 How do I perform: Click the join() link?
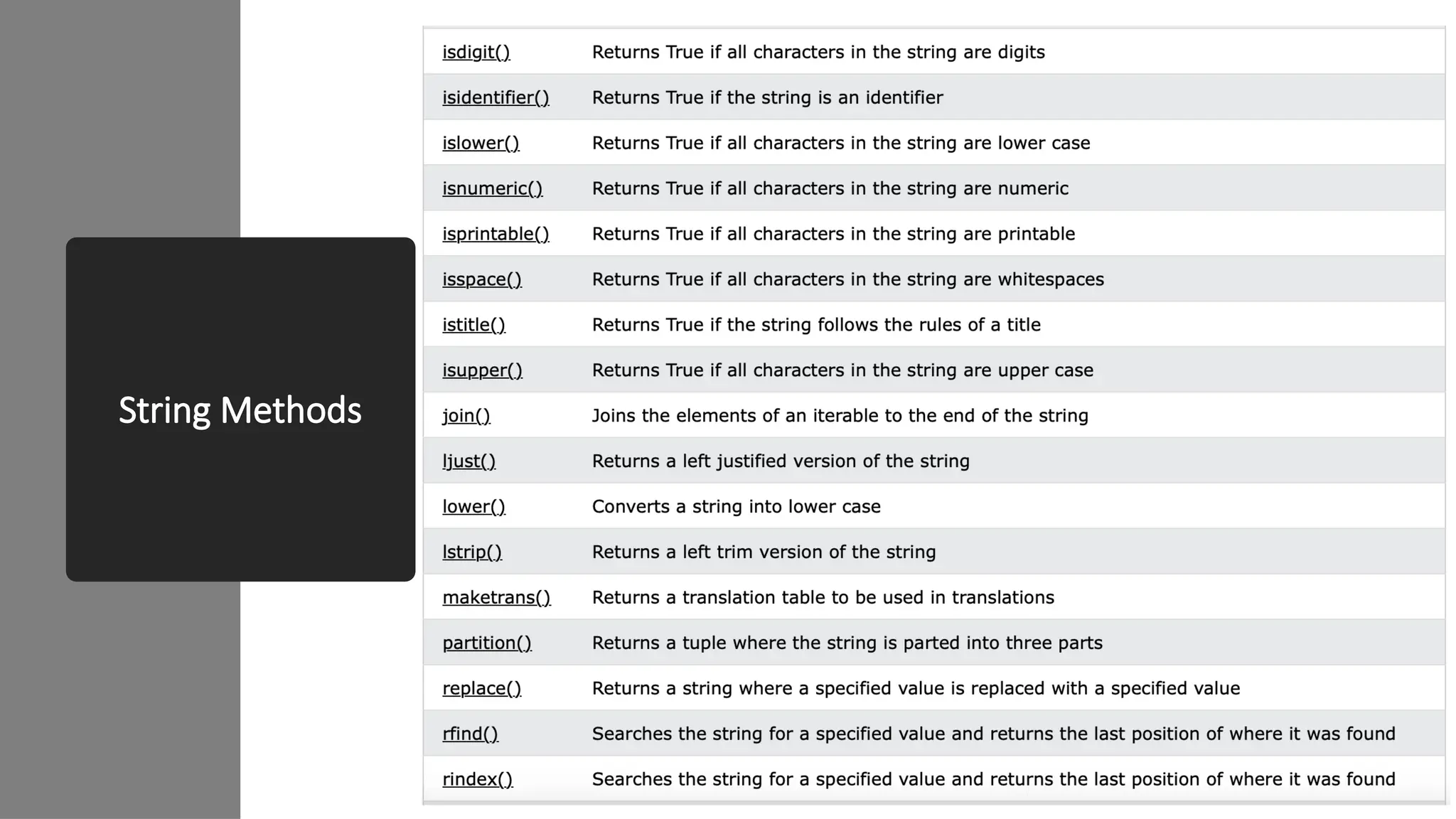(466, 416)
